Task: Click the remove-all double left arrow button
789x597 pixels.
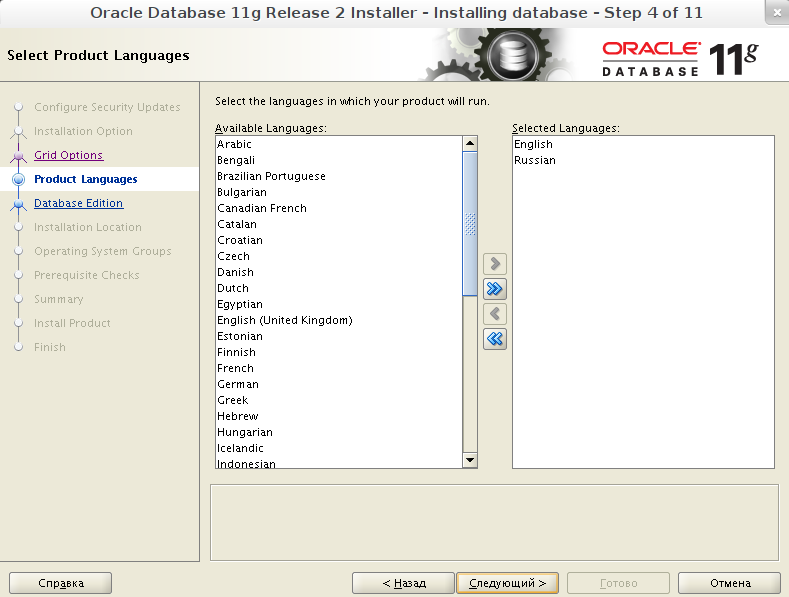Action: click(494, 339)
